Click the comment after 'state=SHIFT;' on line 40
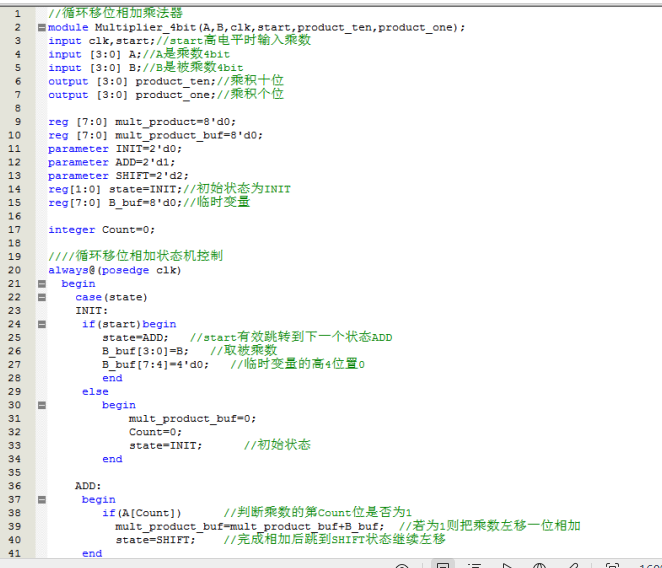The height and width of the screenshot is (568, 662). tap(334, 539)
